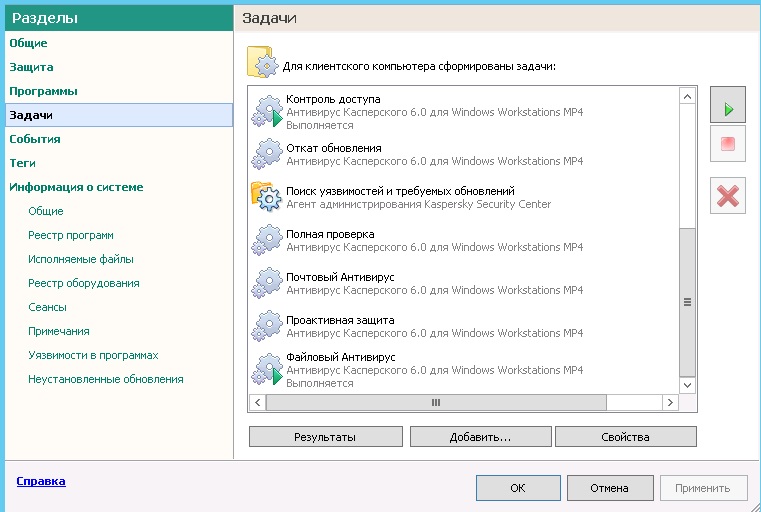Click the gear icon beside Полная проверка
The height and width of the screenshot is (512, 761).
tap(266, 240)
